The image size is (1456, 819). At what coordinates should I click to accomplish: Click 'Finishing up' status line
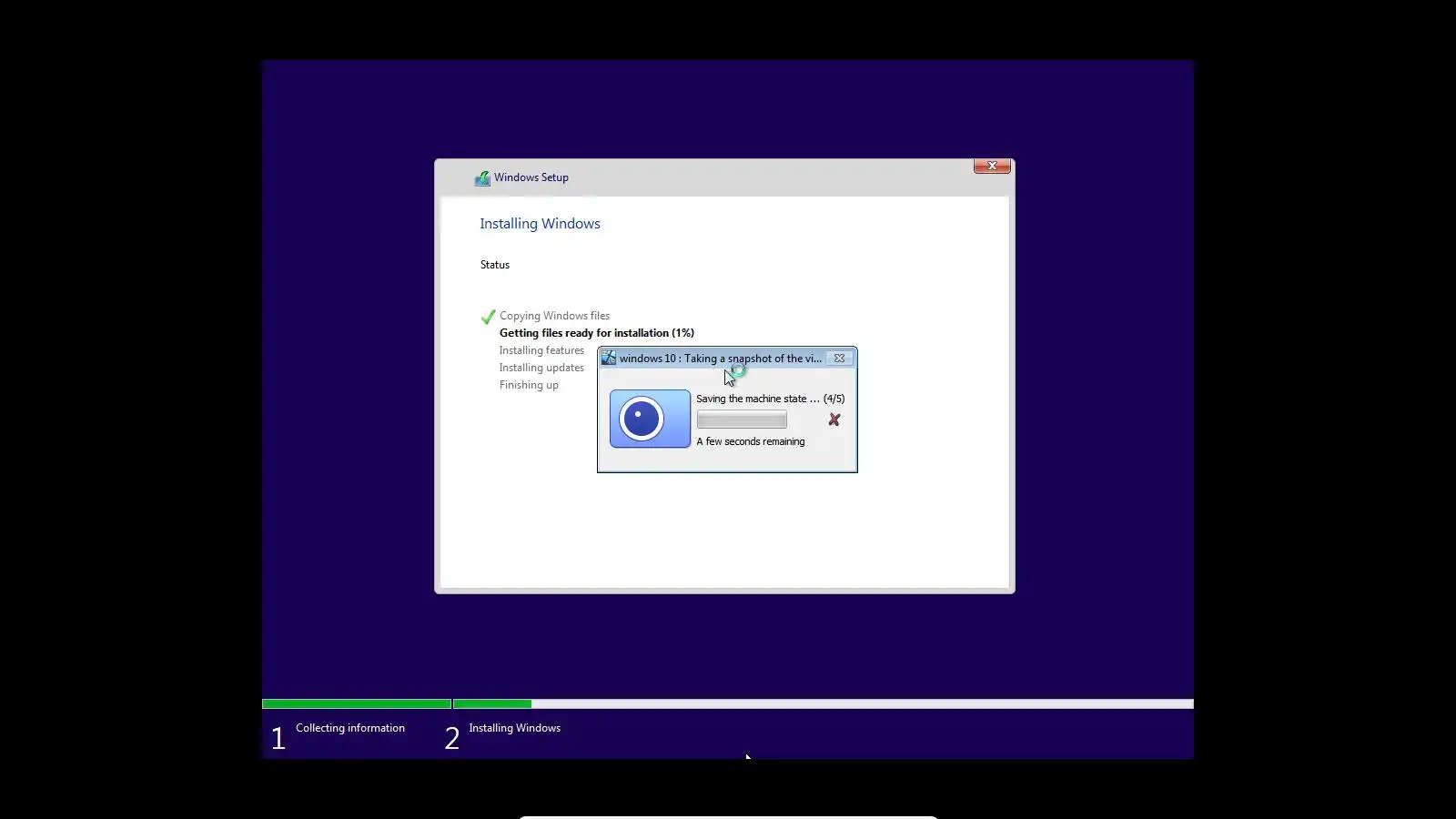(x=529, y=385)
